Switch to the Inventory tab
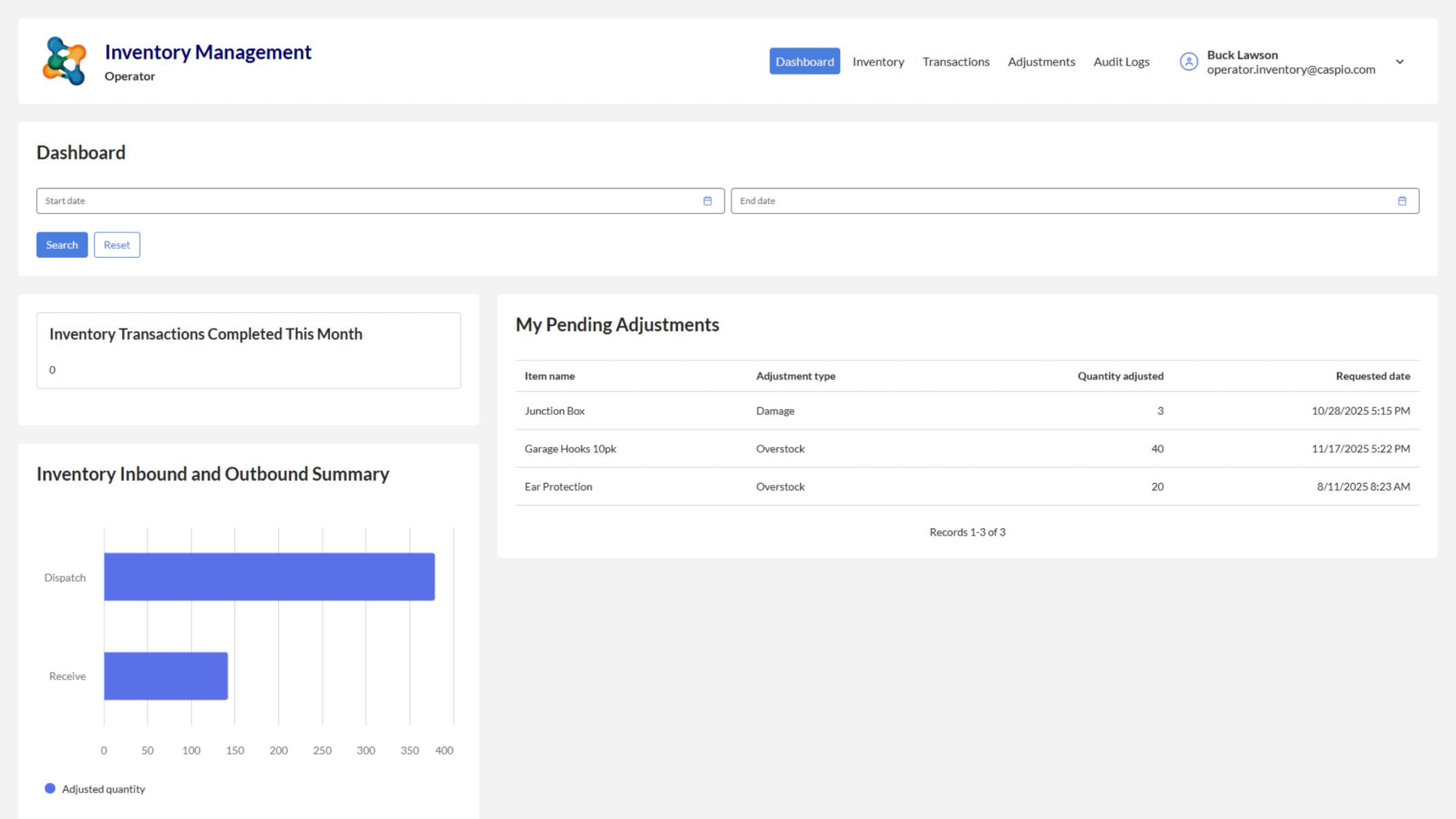 tap(878, 61)
